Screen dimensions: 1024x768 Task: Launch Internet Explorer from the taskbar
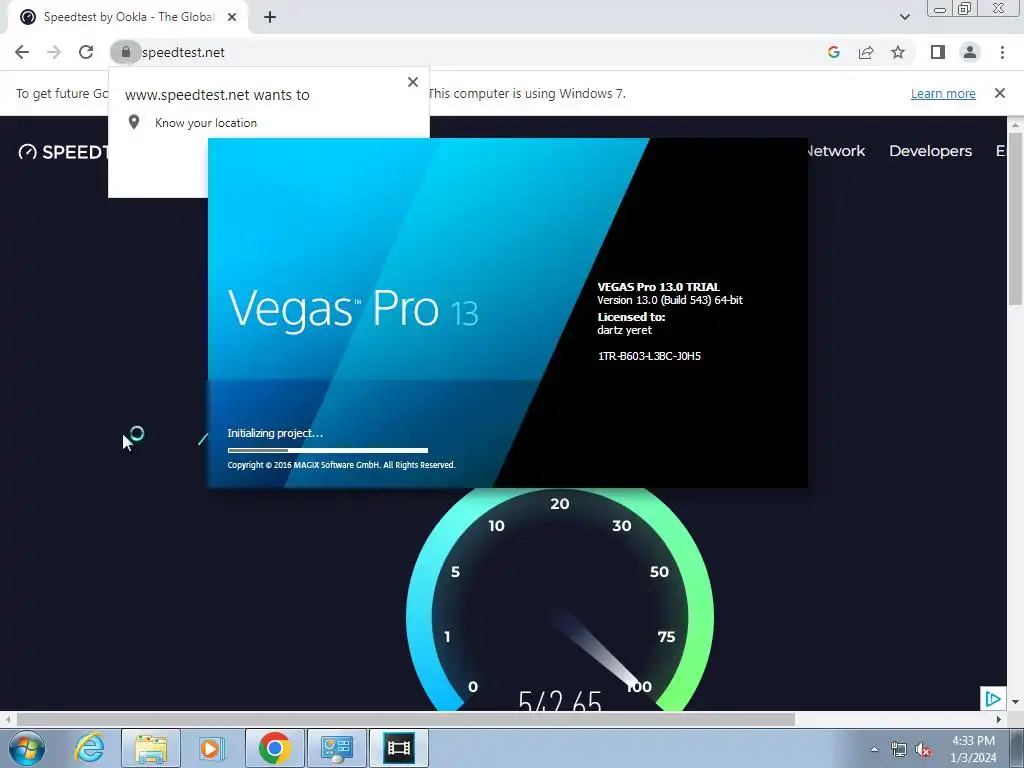pos(89,748)
